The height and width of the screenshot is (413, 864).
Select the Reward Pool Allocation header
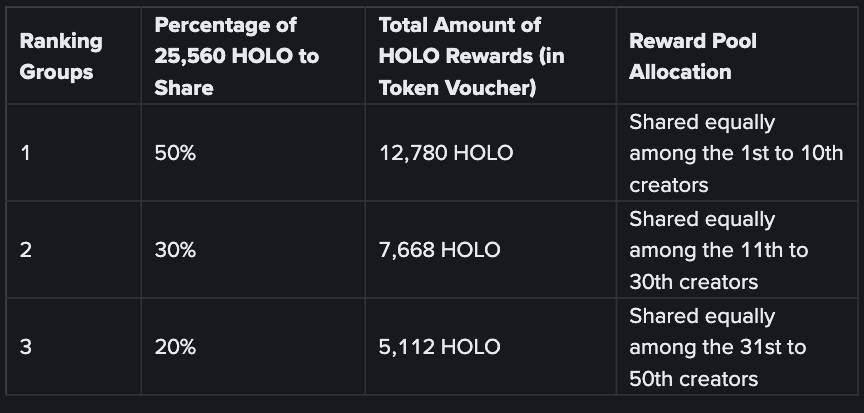pos(693,56)
